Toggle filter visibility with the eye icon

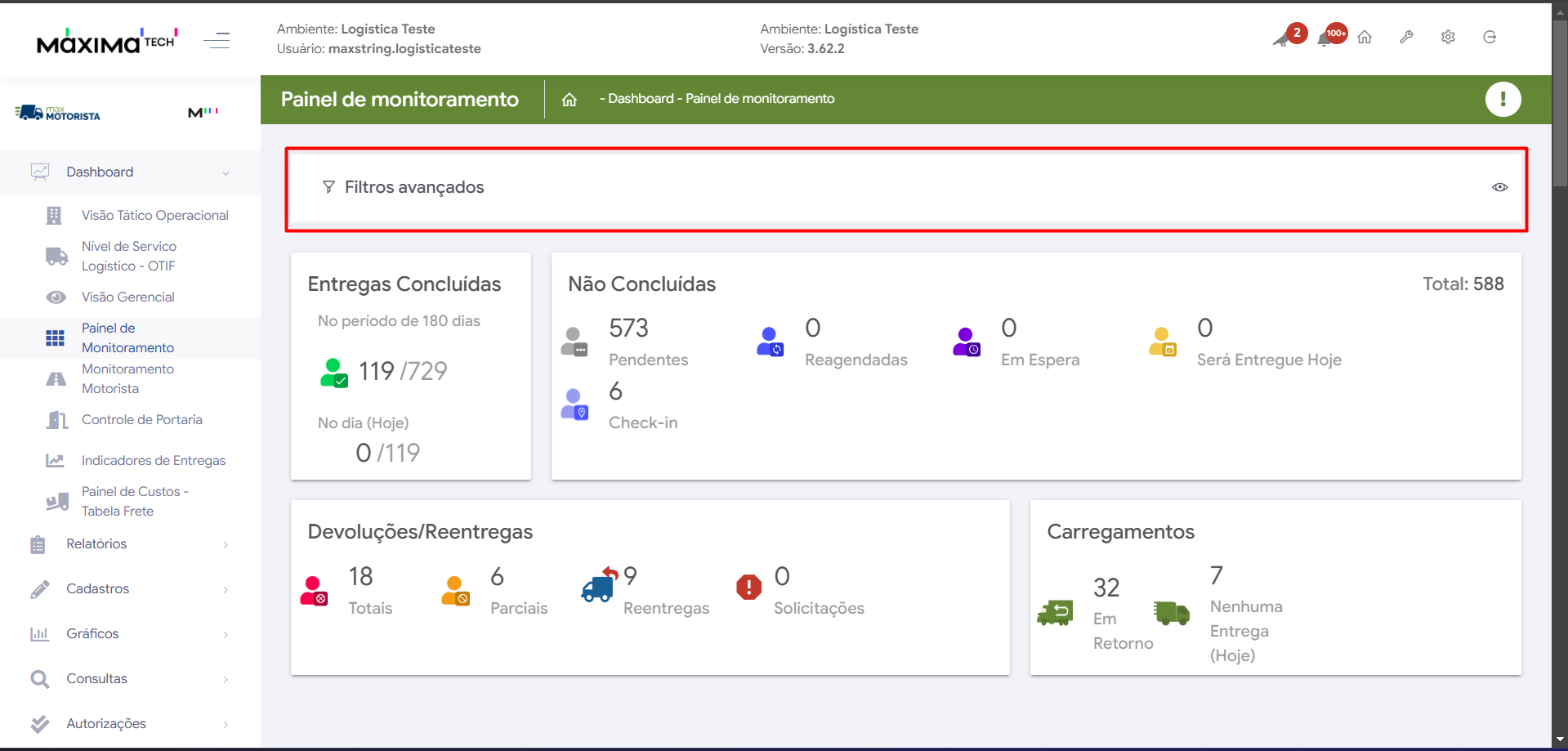point(1499,187)
